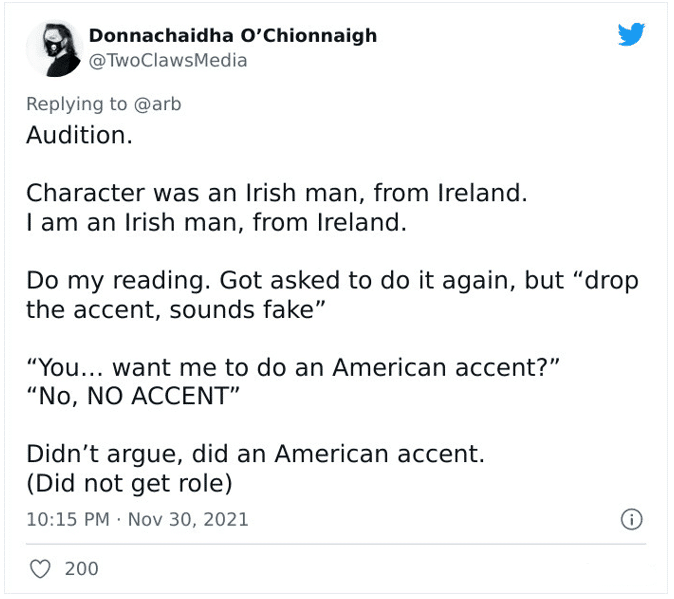Click the word 'Audition.'
This screenshot has height=599, width=674.
[x=80, y=135]
